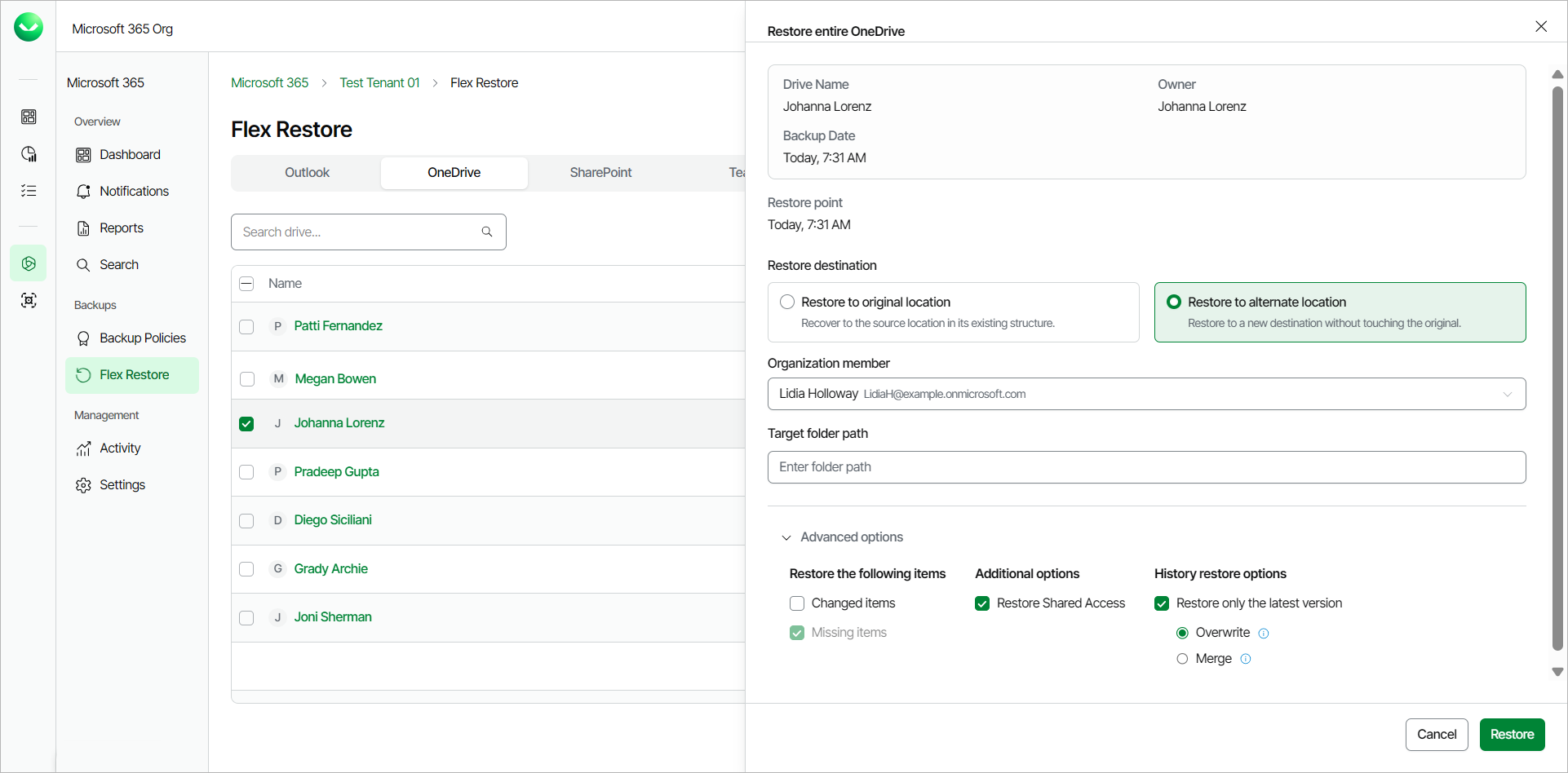Click the magnifier icon in Search drive box
1568x773 pixels.
[487, 232]
